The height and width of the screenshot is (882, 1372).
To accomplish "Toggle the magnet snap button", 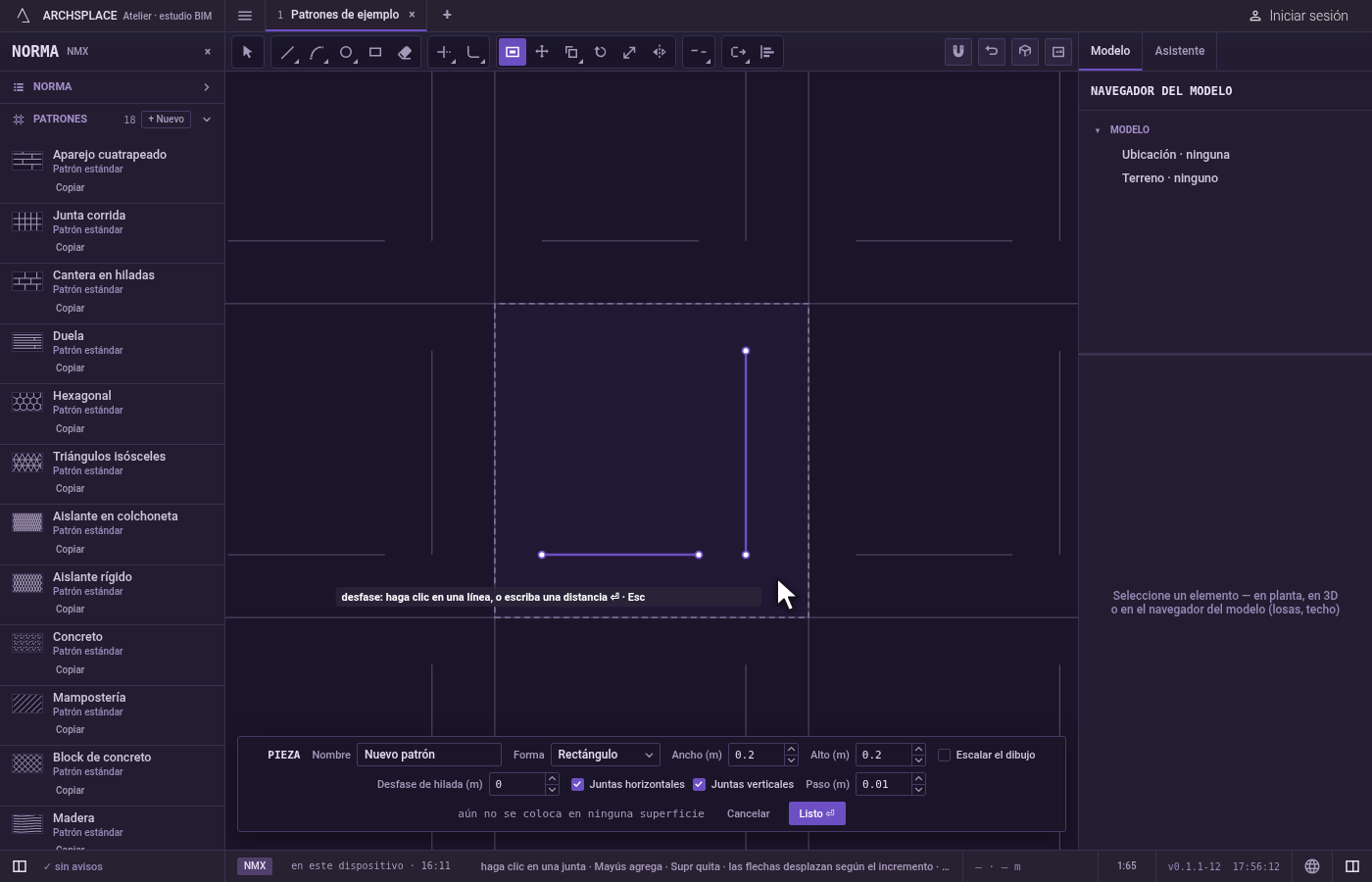I will pos(958,52).
